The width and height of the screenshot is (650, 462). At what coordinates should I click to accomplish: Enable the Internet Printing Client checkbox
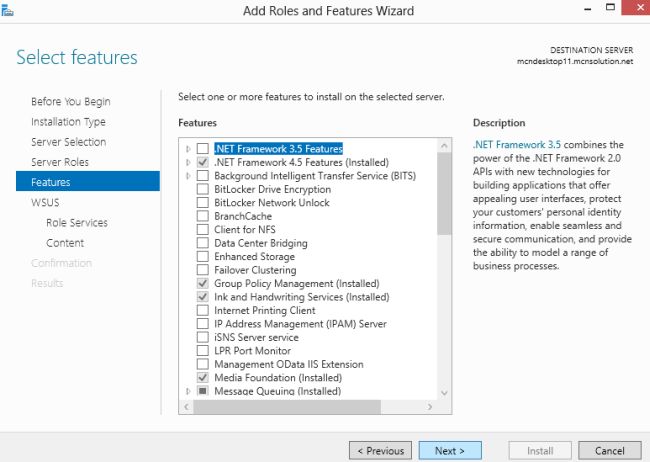tap(203, 311)
